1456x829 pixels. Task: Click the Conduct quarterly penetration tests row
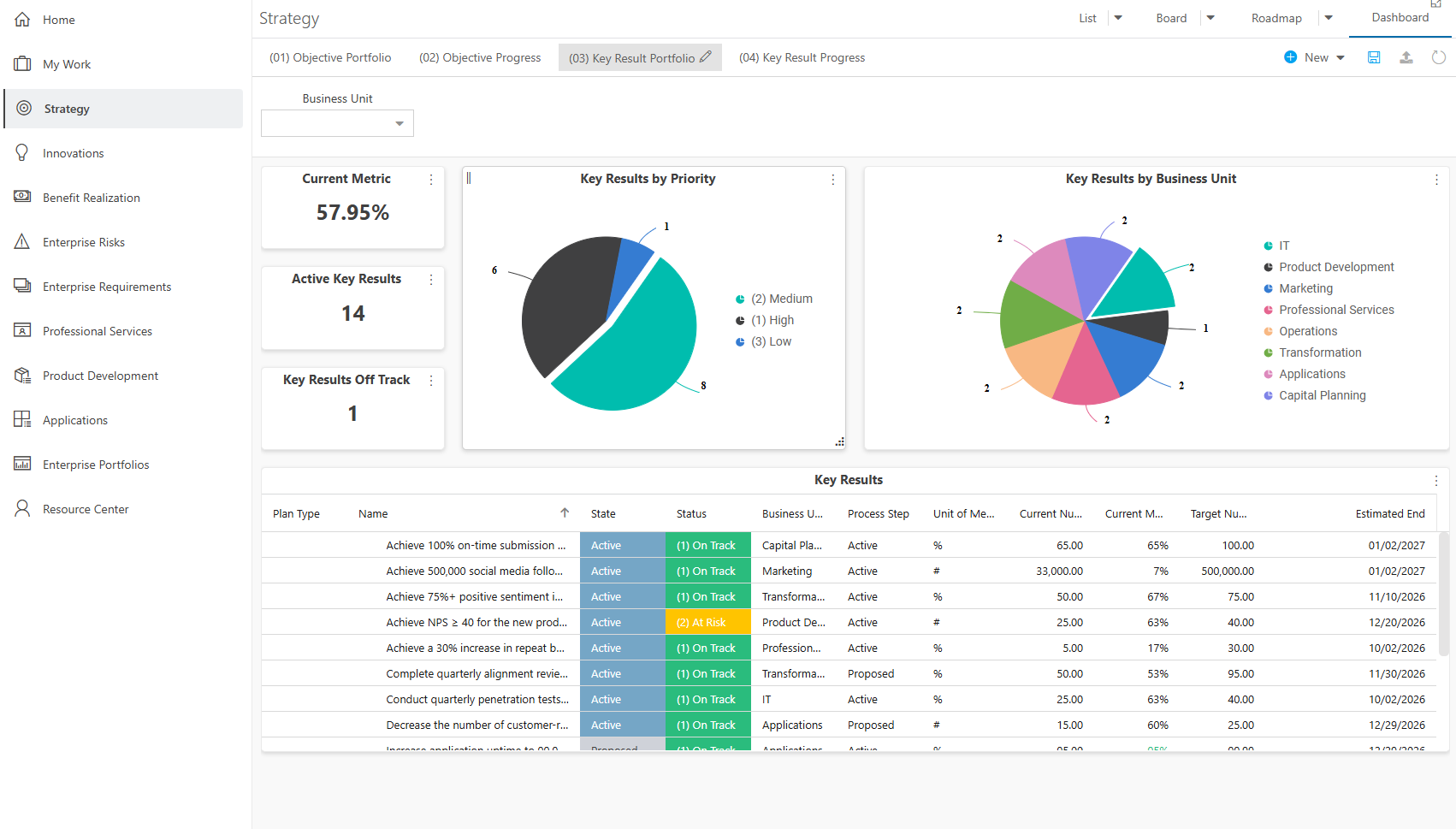click(849, 699)
